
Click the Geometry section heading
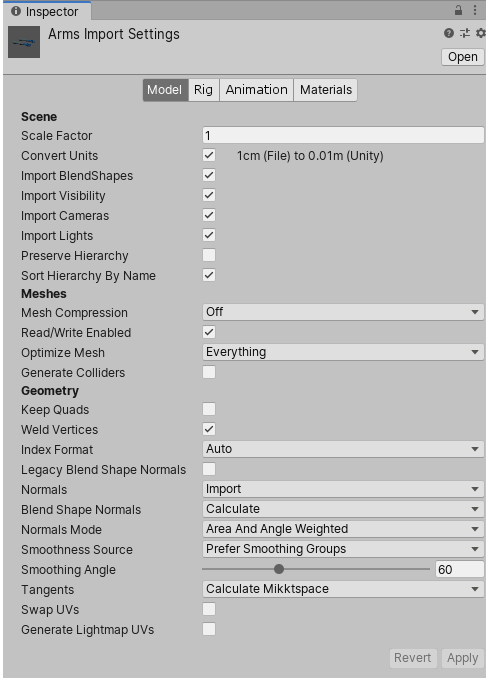(50, 391)
